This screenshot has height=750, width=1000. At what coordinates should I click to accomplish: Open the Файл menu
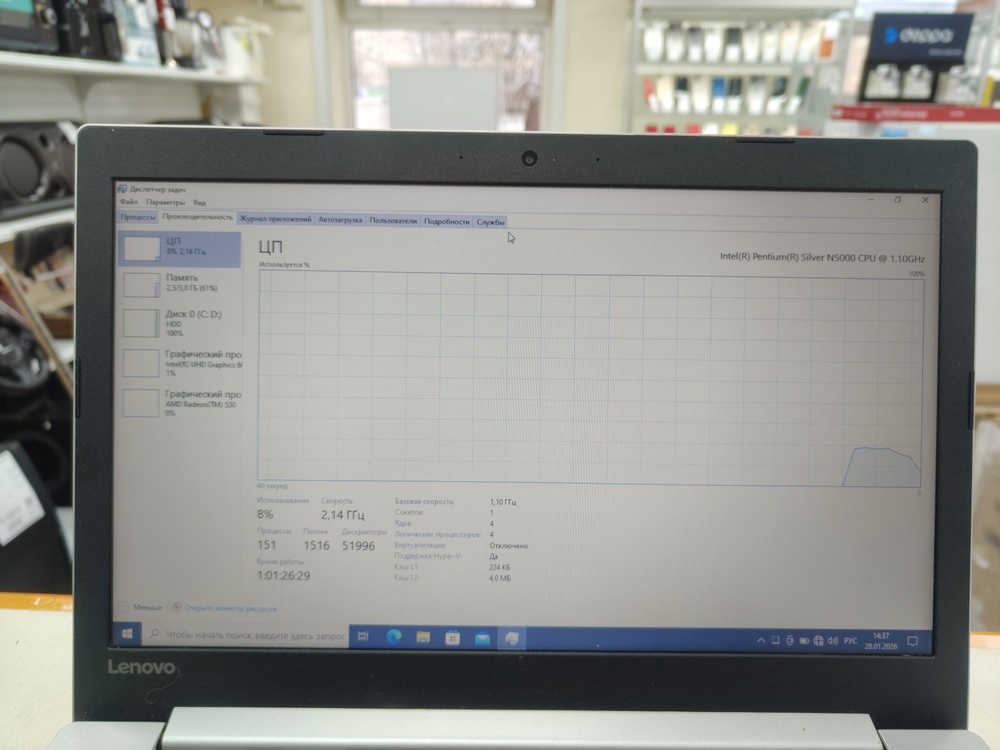tap(128, 202)
